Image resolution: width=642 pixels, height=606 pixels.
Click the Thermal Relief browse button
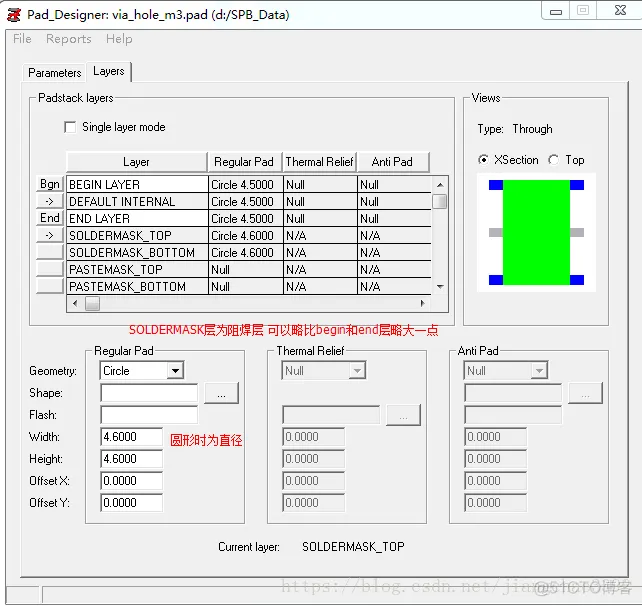point(403,415)
